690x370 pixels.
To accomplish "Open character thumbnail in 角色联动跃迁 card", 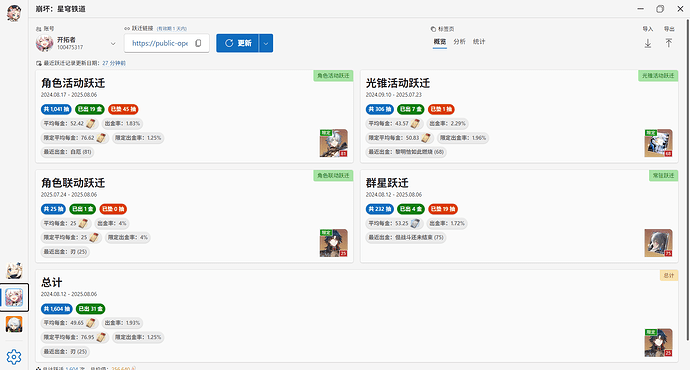I will click(x=334, y=243).
